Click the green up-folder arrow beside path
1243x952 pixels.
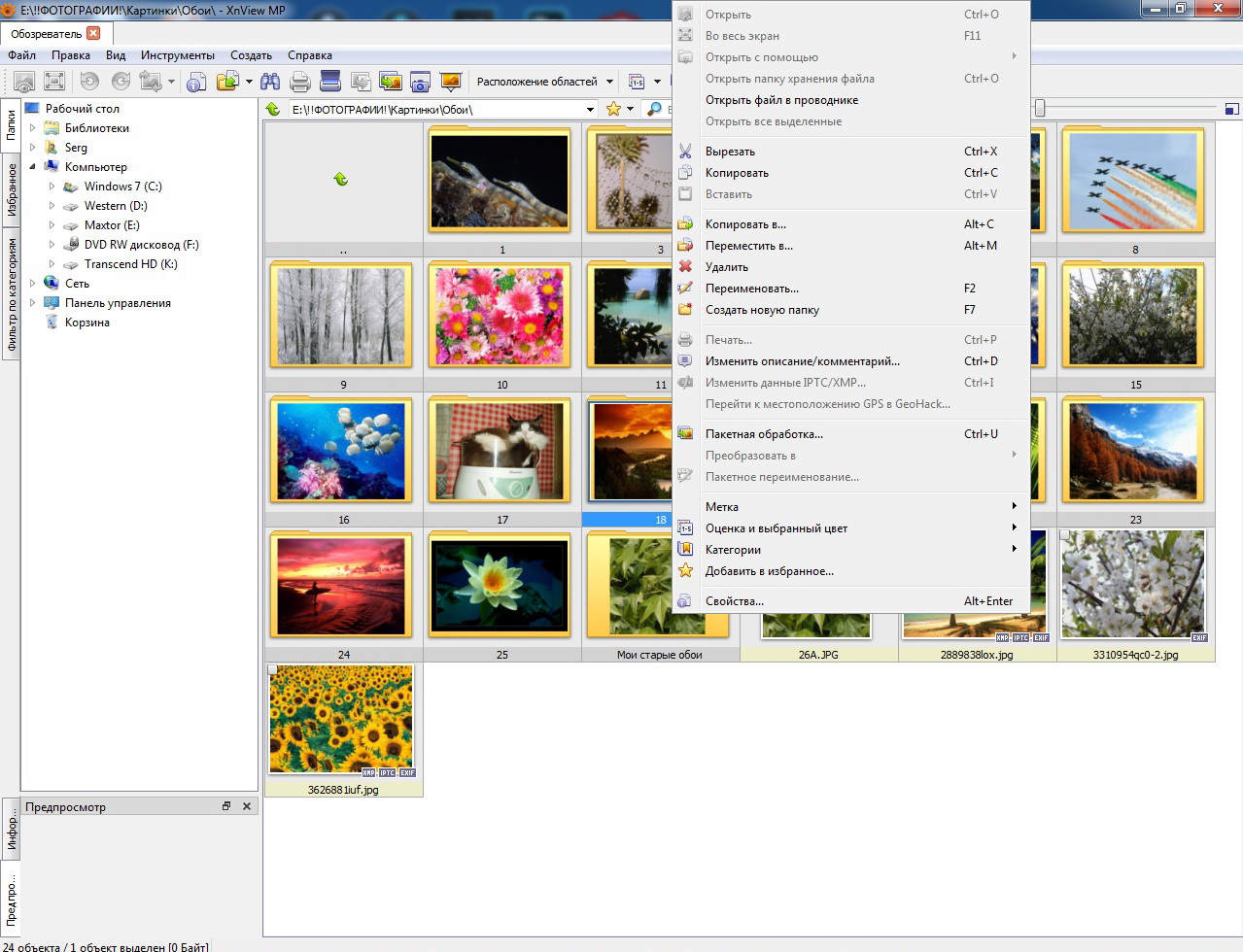[273, 110]
